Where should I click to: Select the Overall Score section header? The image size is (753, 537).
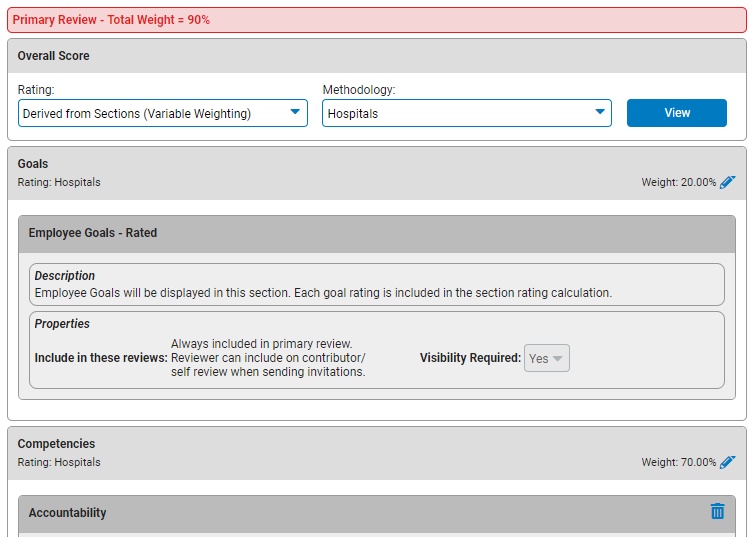click(53, 56)
